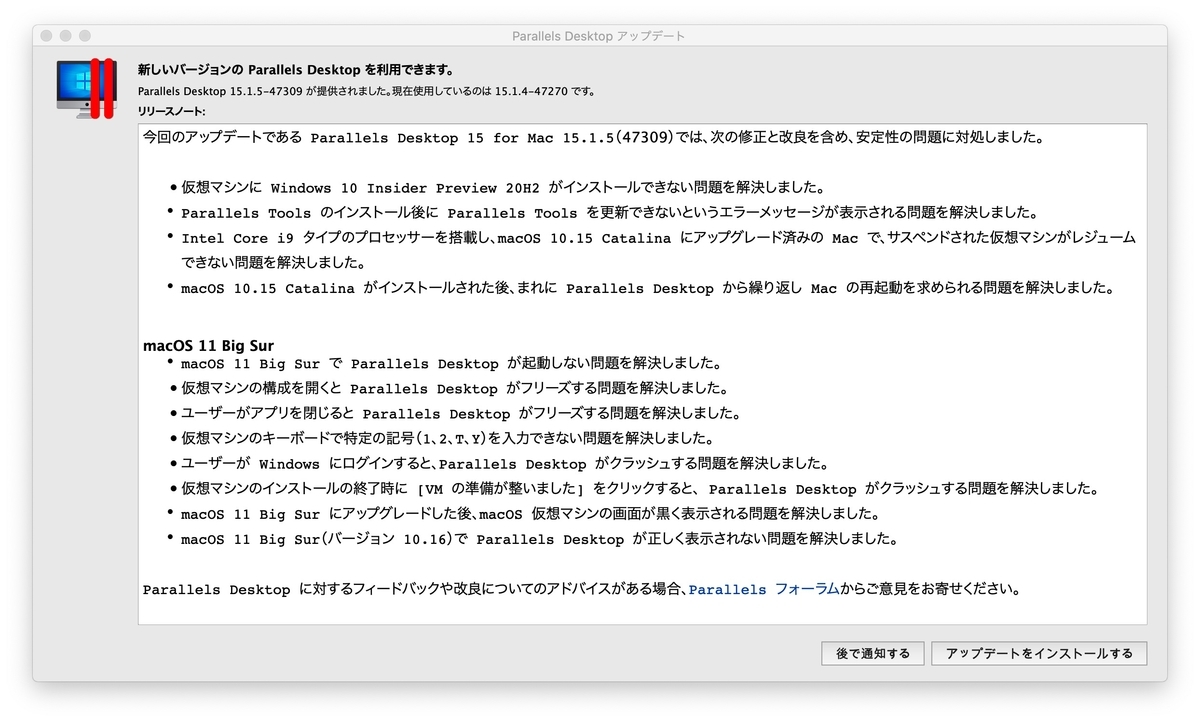Click the Big Sur (バージョン 10.16) display bullet

click(x=540, y=539)
